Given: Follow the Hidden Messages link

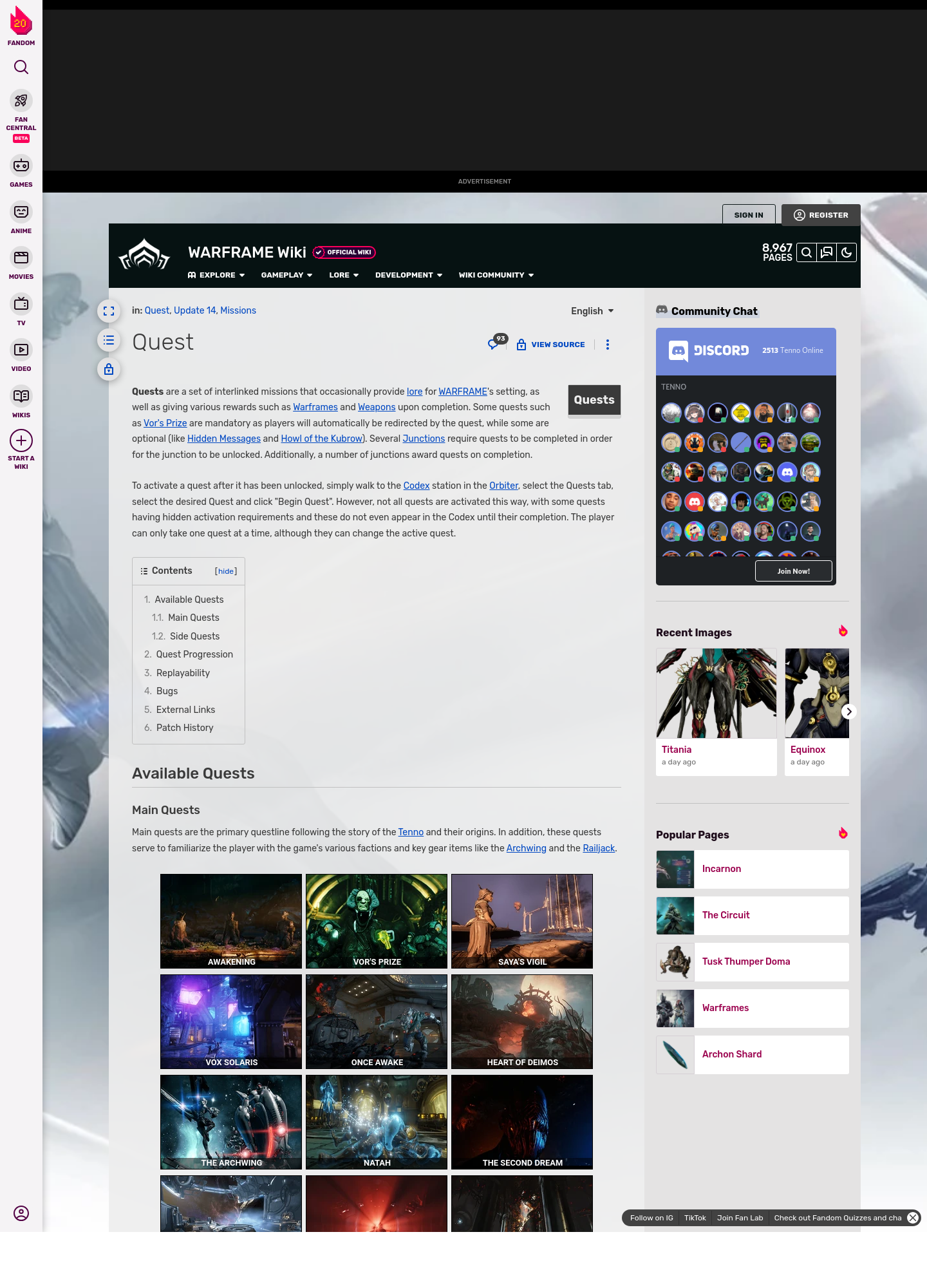Looking at the screenshot, I should point(224,439).
